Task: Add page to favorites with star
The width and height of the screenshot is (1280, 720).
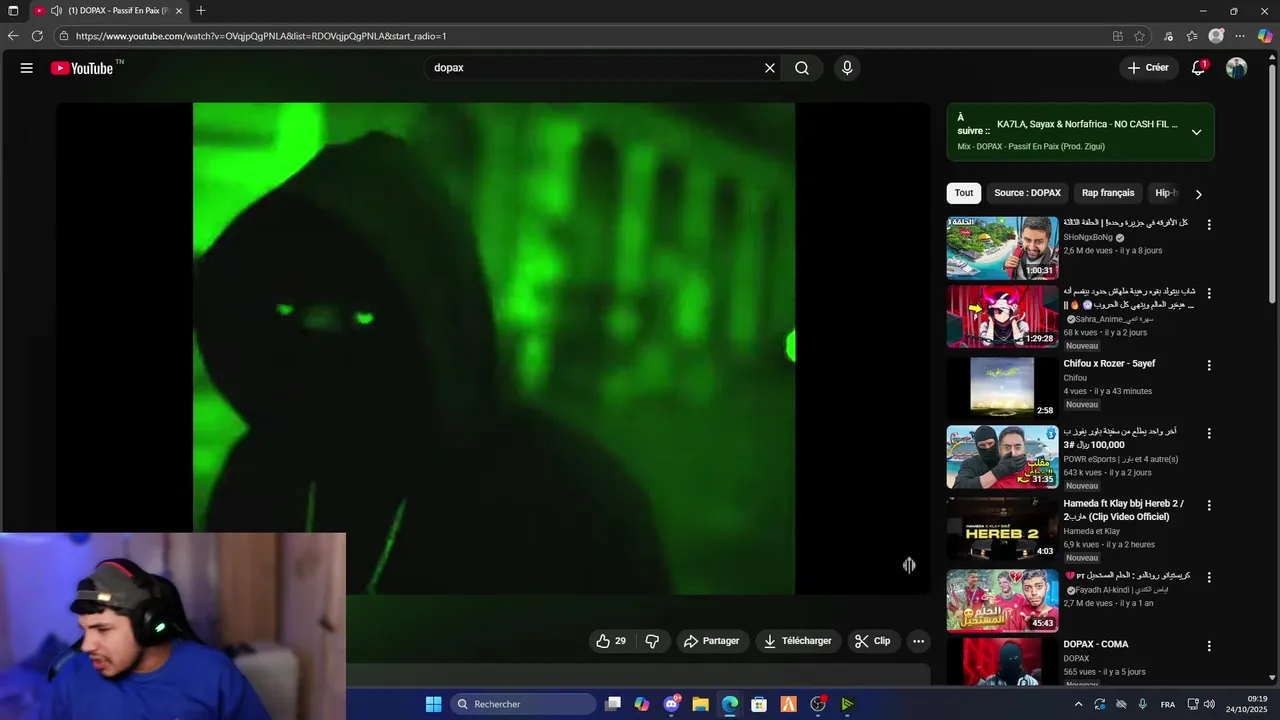Action: click(1139, 36)
